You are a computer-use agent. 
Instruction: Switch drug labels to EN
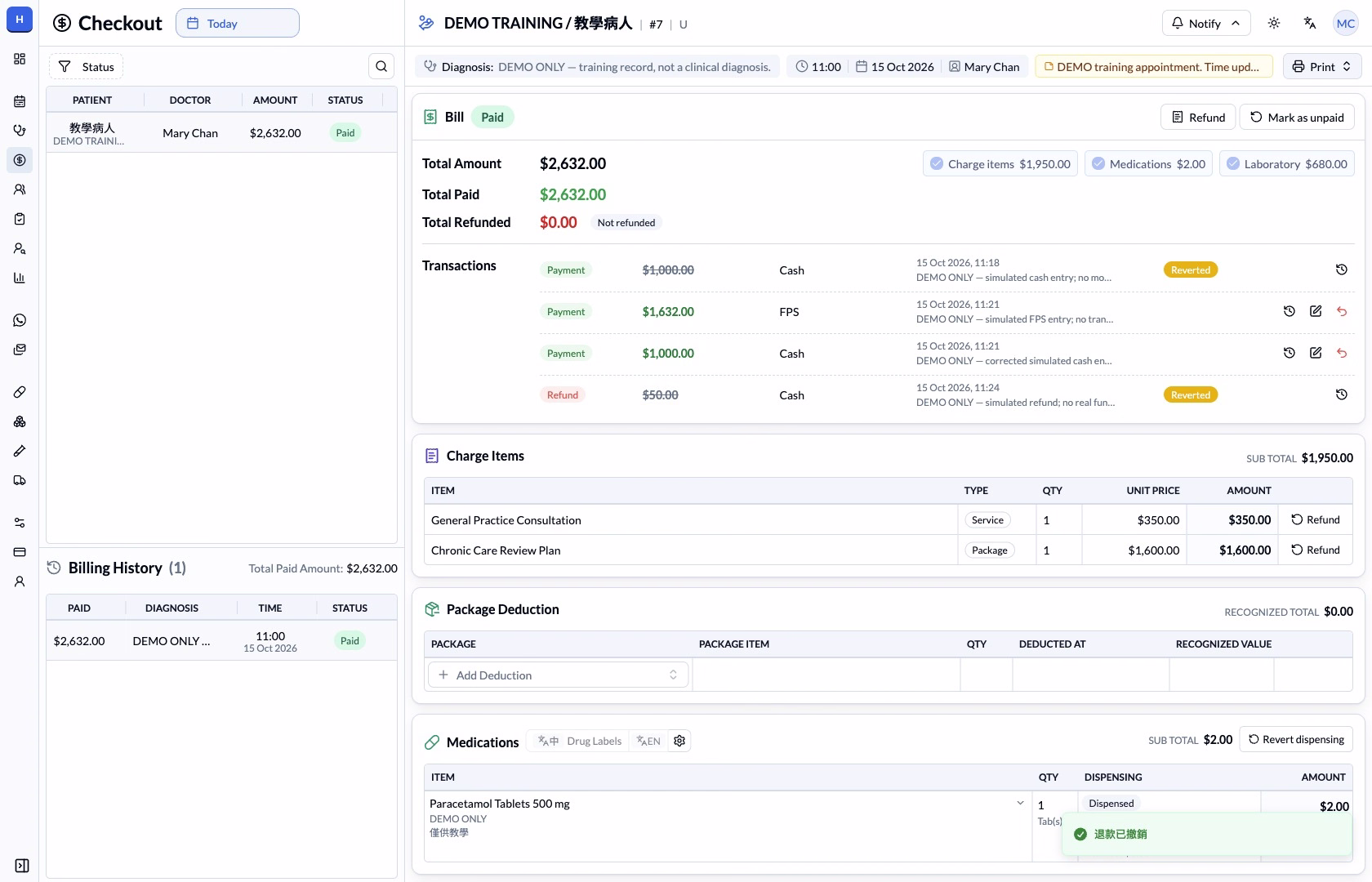pos(648,741)
